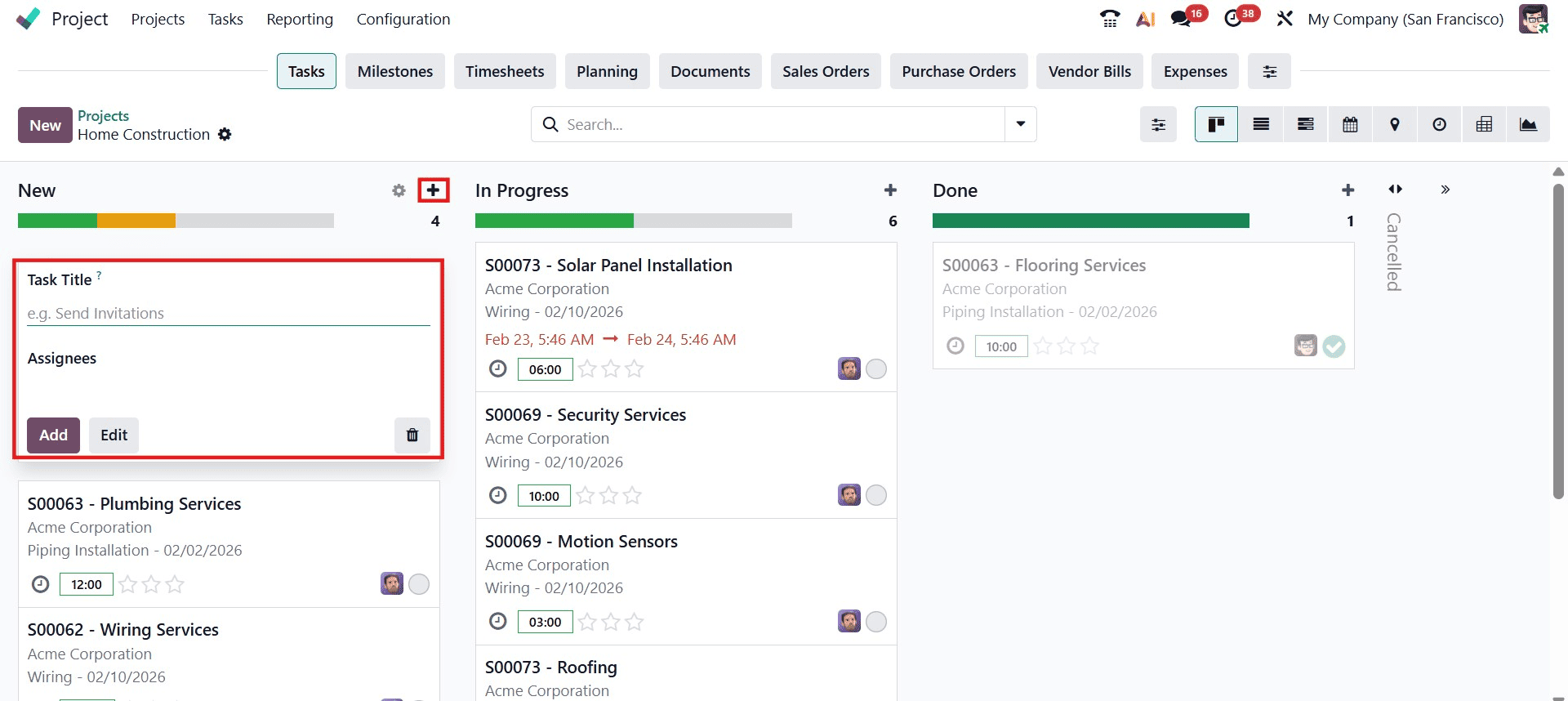Open the VoIP phone icon
Screen dimensions: 1568x701
1109,19
